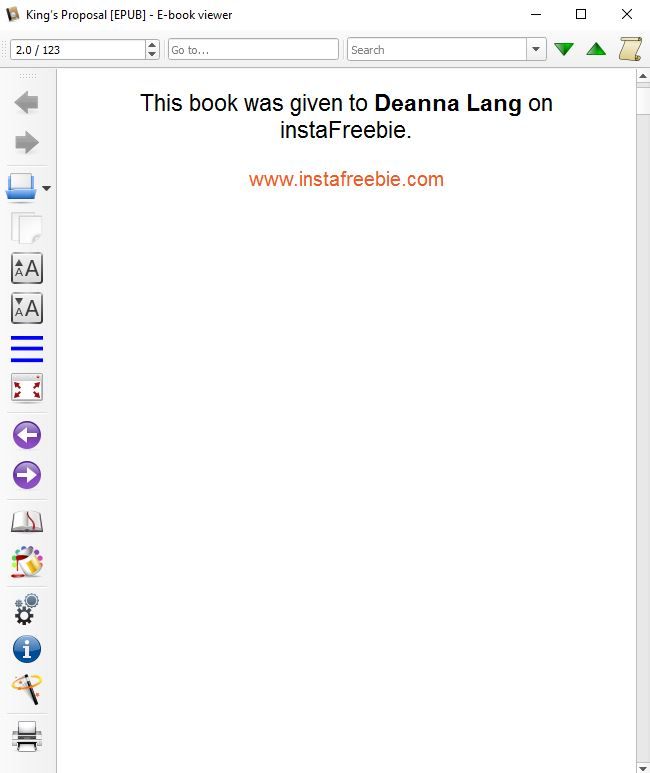The width and height of the screenshot is (650, 773).
Task: Minimize the E-book viewer window
Action: [536, 14]
